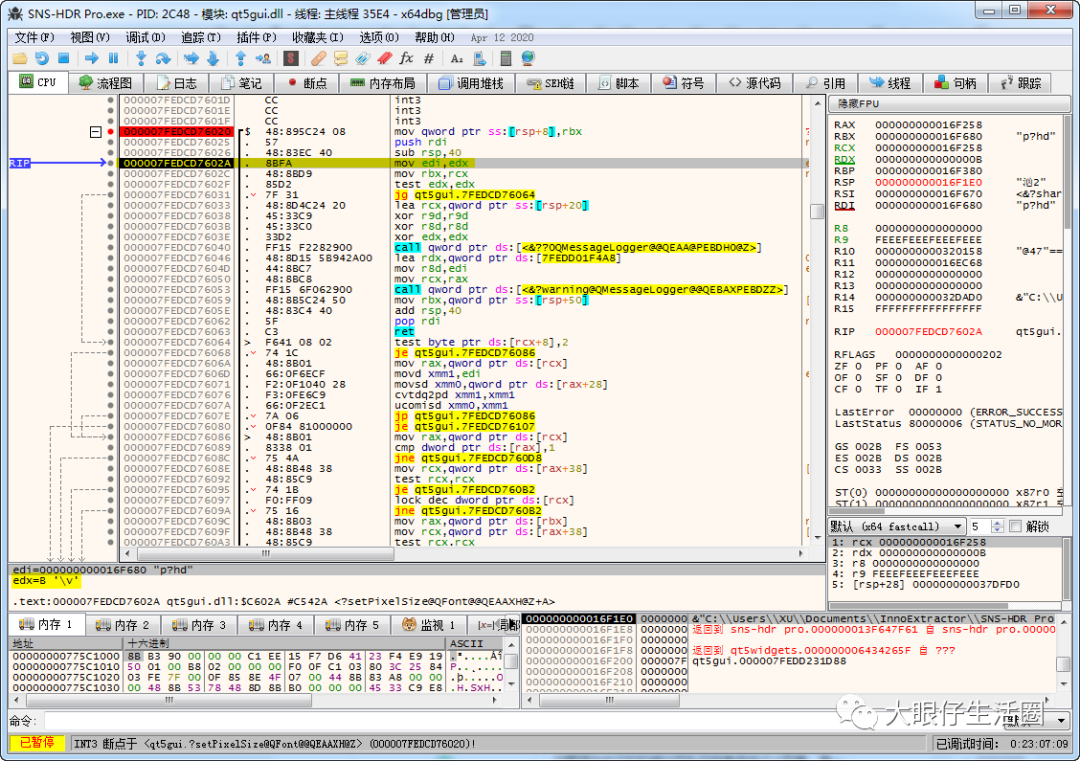This screenshot has width=1080, height=761.
Task: Switch to the 调用堆栈 tab
Action: coord(472,83)
